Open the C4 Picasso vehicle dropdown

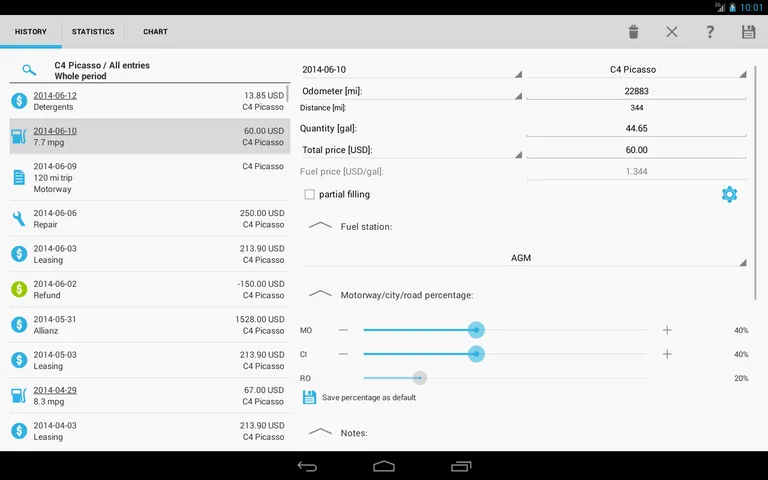tap(636, 70)
